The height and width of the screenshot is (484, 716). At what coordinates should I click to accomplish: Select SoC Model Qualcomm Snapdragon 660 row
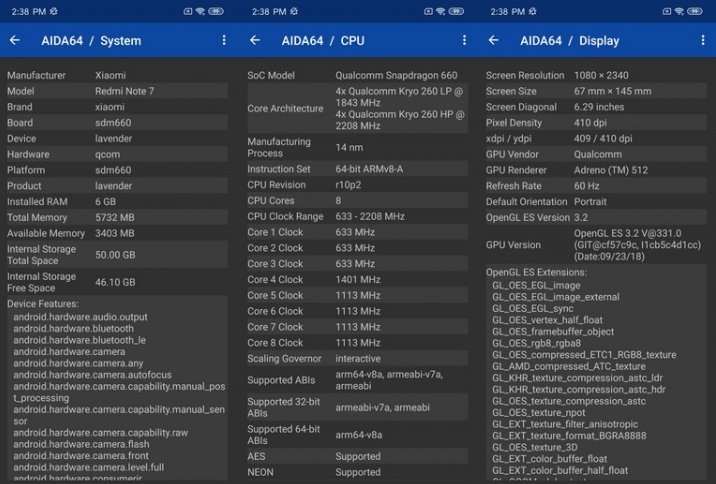tap(357, 75)
